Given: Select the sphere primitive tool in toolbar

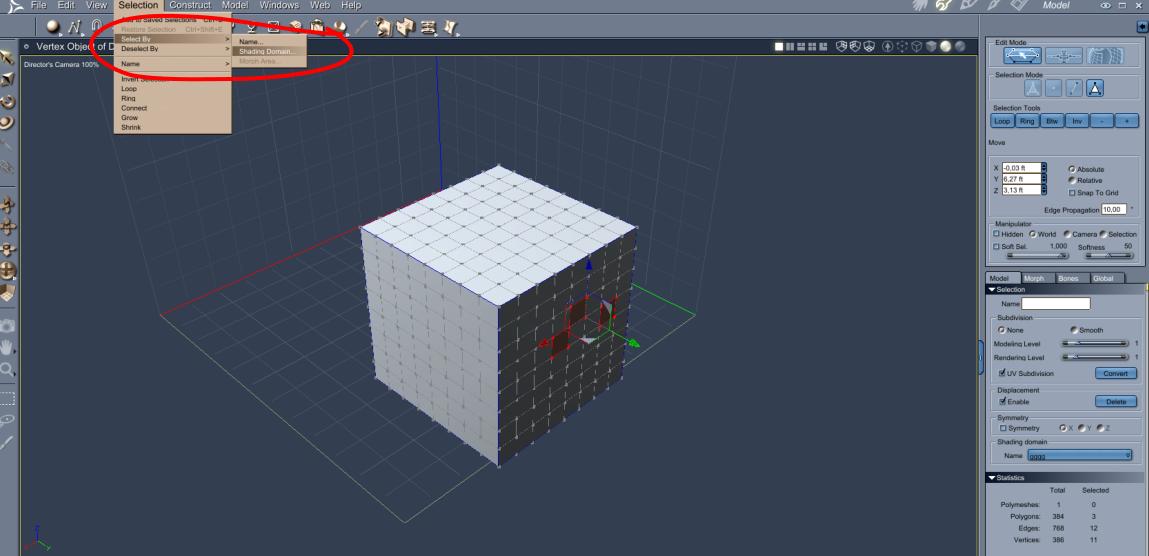Looking at the screenshot, I should pos(53,27).
